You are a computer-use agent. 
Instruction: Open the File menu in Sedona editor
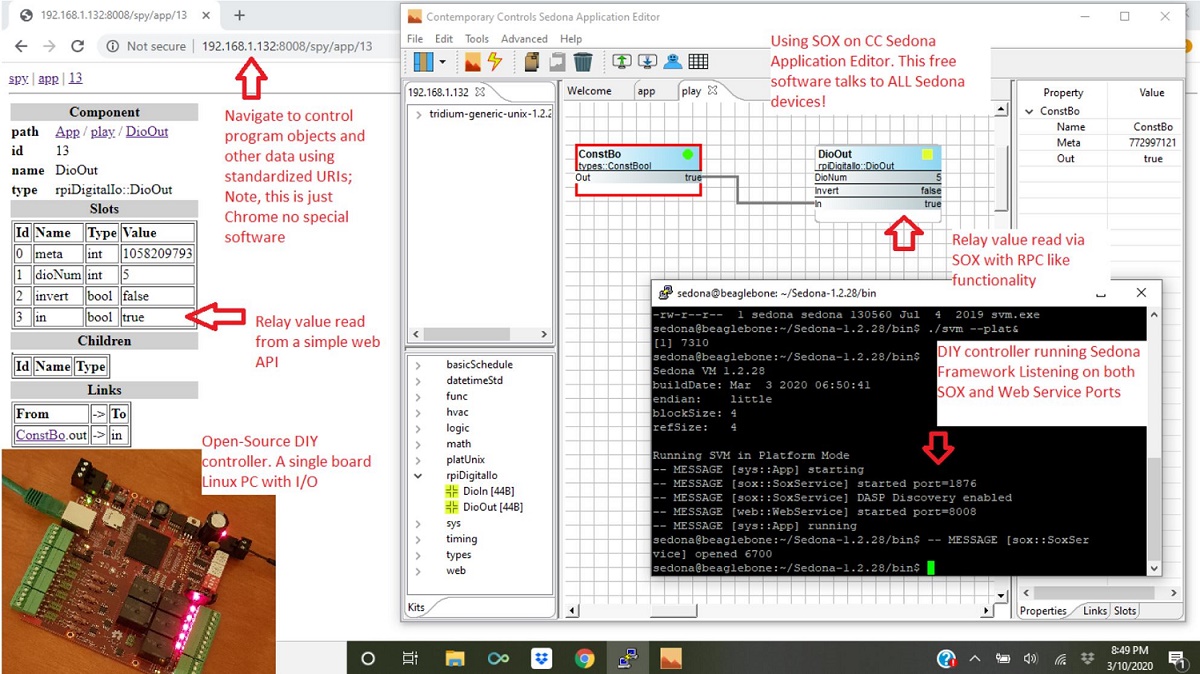[x=415, y=39]
